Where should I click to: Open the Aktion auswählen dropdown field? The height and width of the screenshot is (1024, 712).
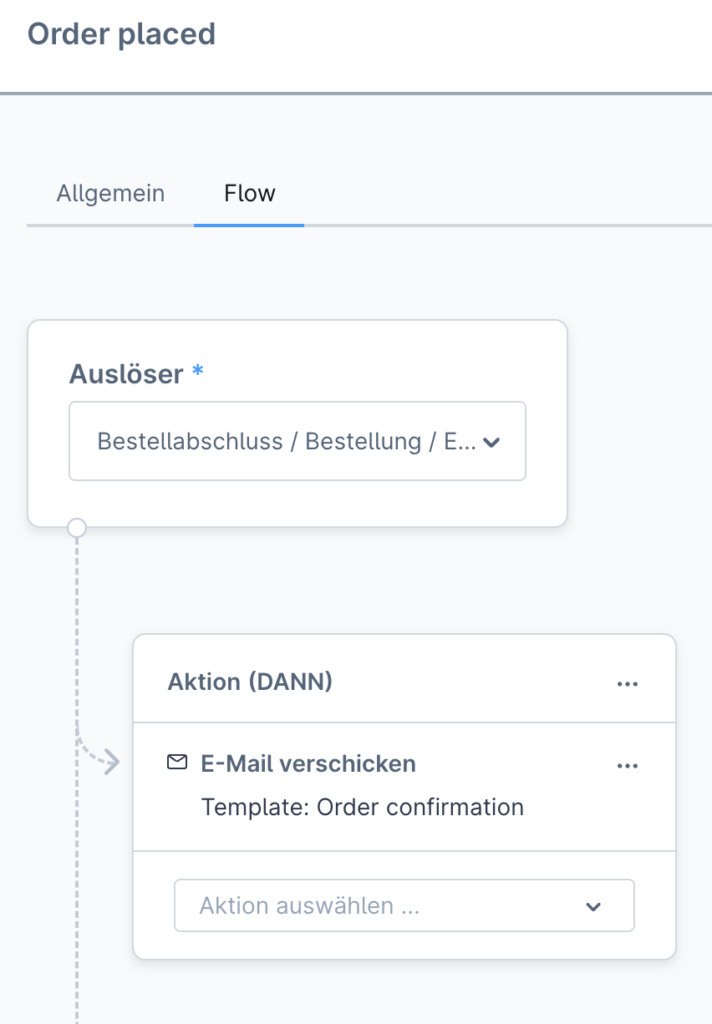[x=404, y=906]
